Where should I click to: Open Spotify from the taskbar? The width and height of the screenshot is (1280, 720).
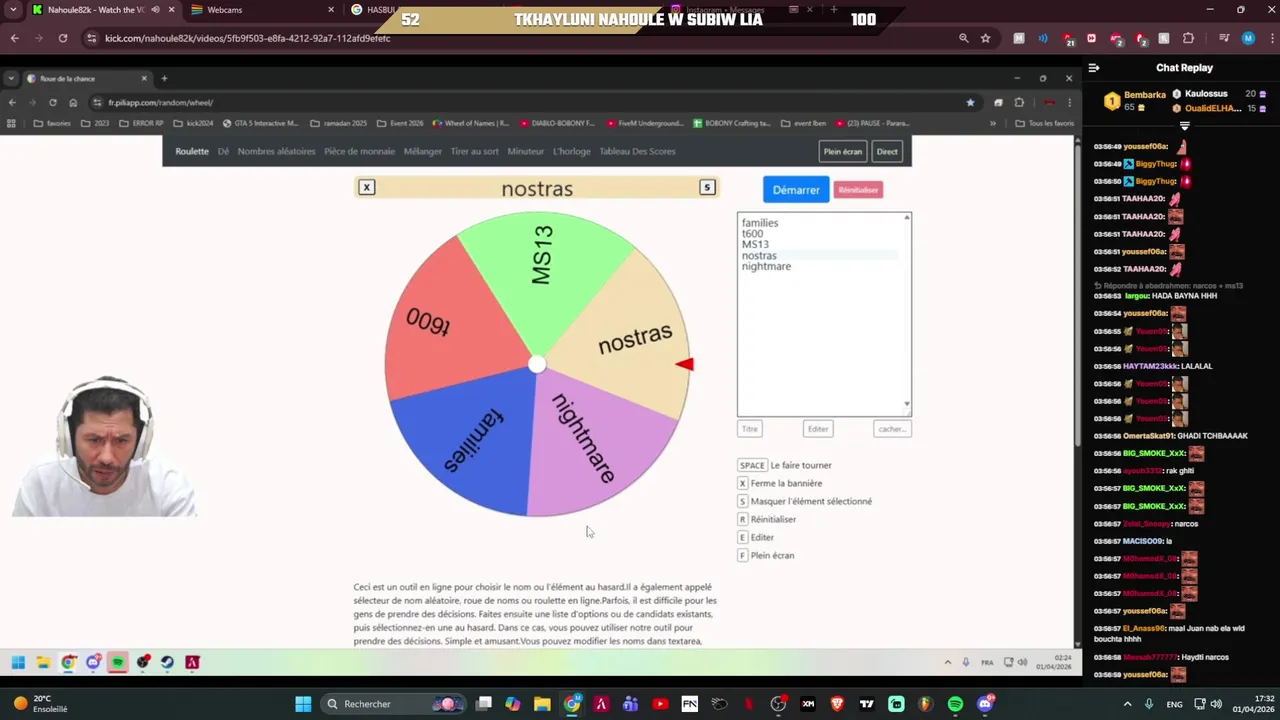(x=955, y=704)
